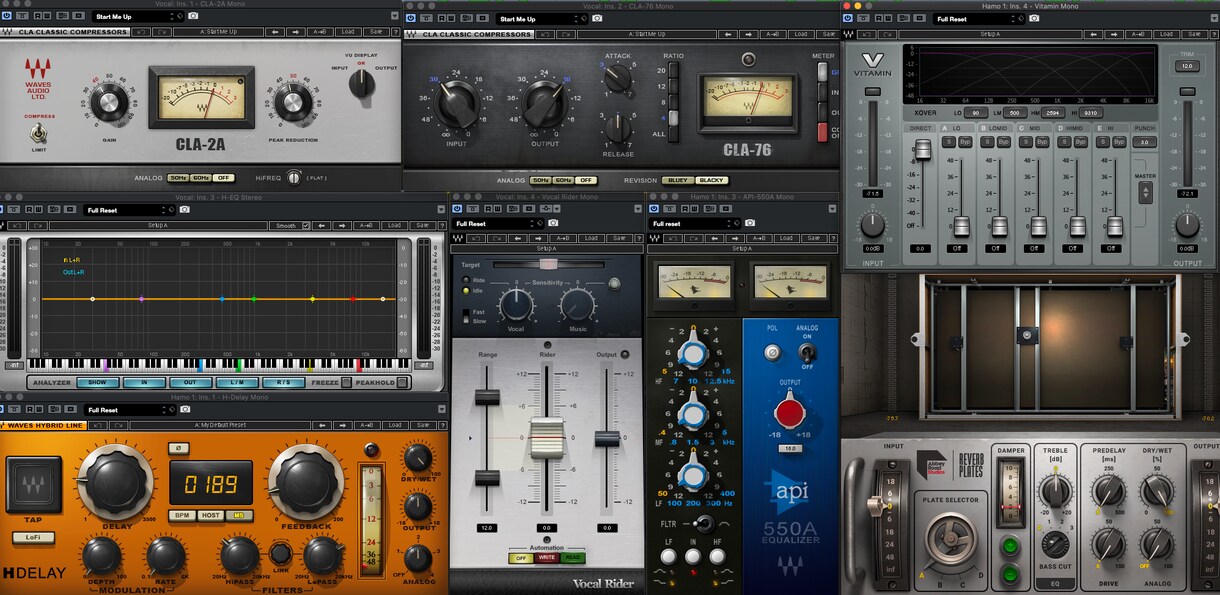Select BLACKY revision on CLA-76
This screenshot has width=1220, height=595.
[x=711, y=180]
